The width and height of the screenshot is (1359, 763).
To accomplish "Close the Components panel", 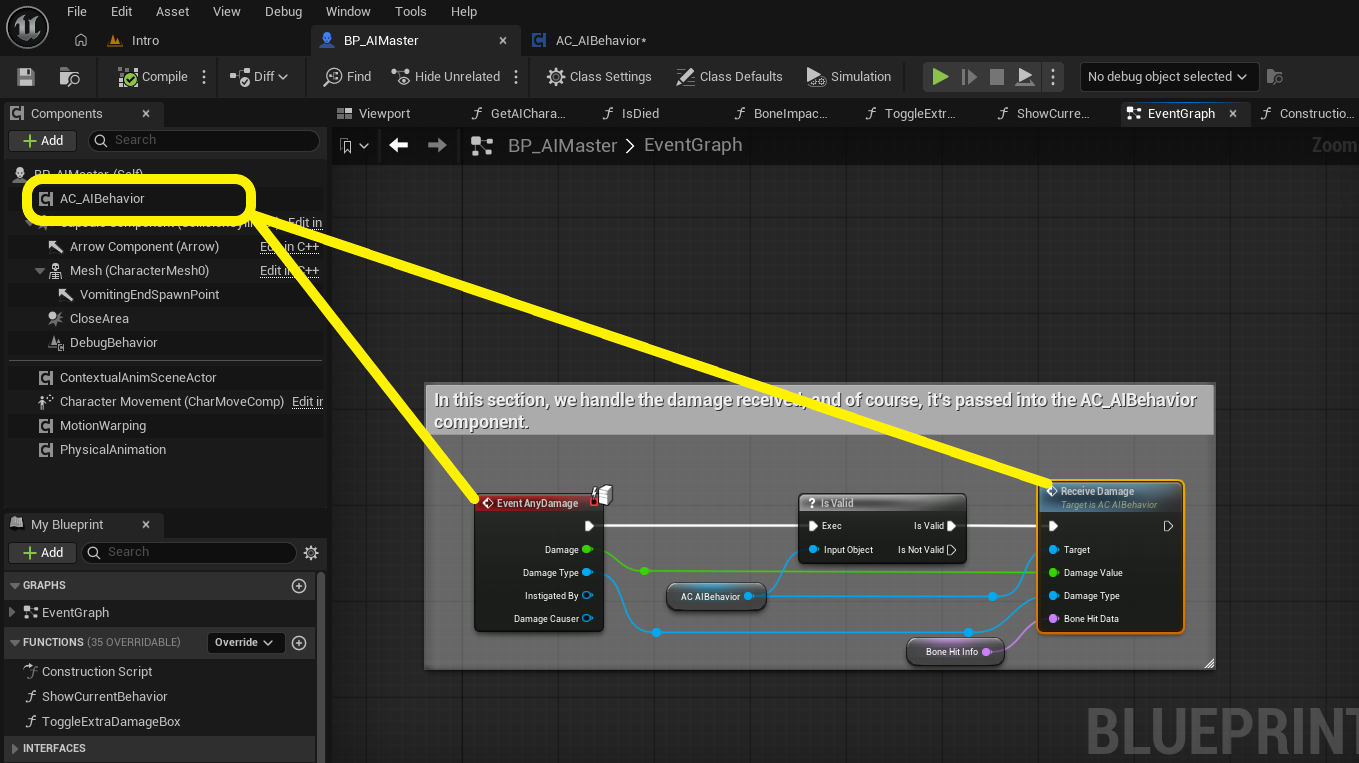I will [x=146, y=114].
